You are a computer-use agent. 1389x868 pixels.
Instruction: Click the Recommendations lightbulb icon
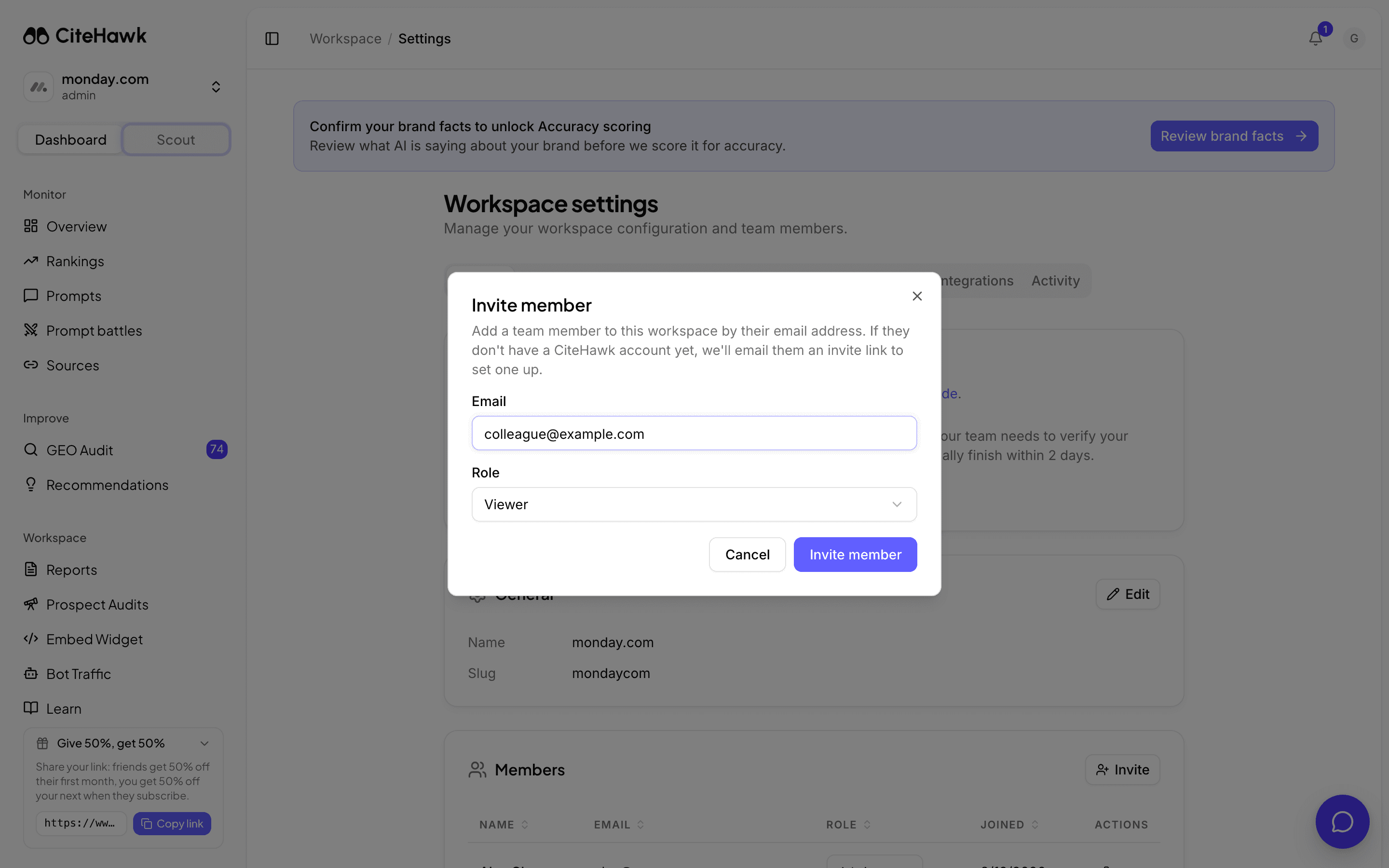click(x=31, y=484)
